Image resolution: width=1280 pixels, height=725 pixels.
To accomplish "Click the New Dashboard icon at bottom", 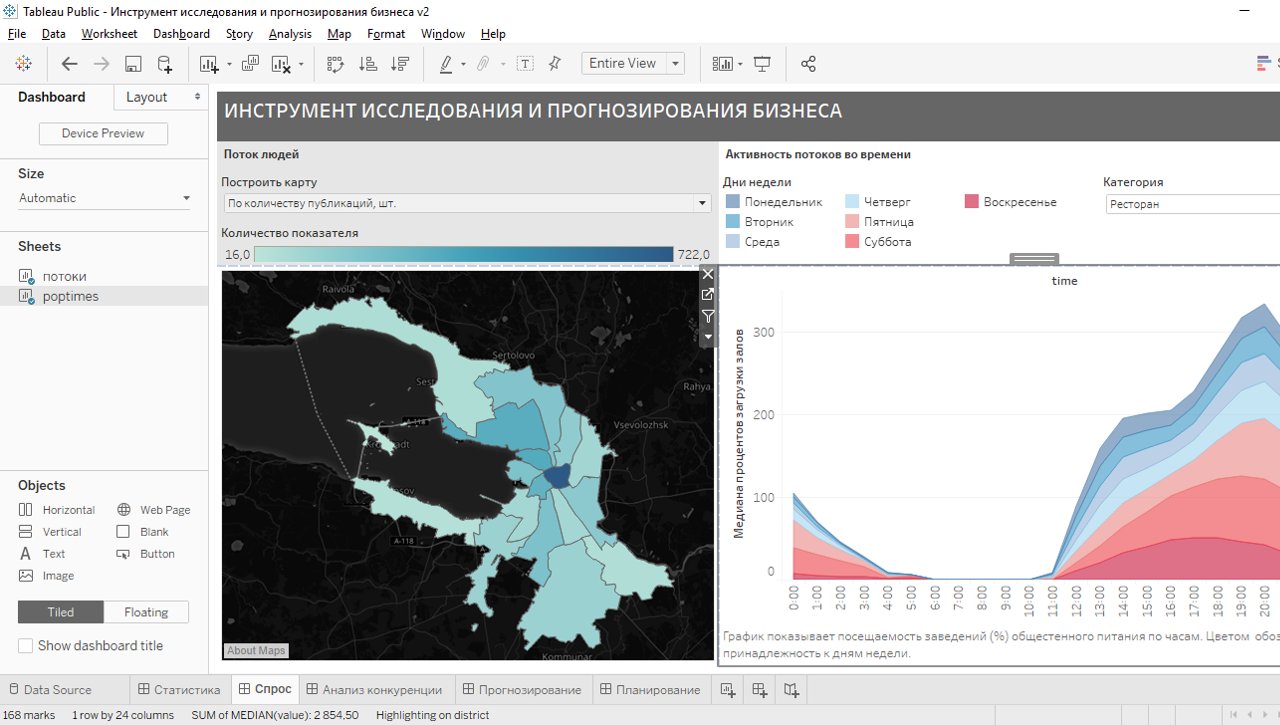I will pyautogui.click(x=759, y=690).
